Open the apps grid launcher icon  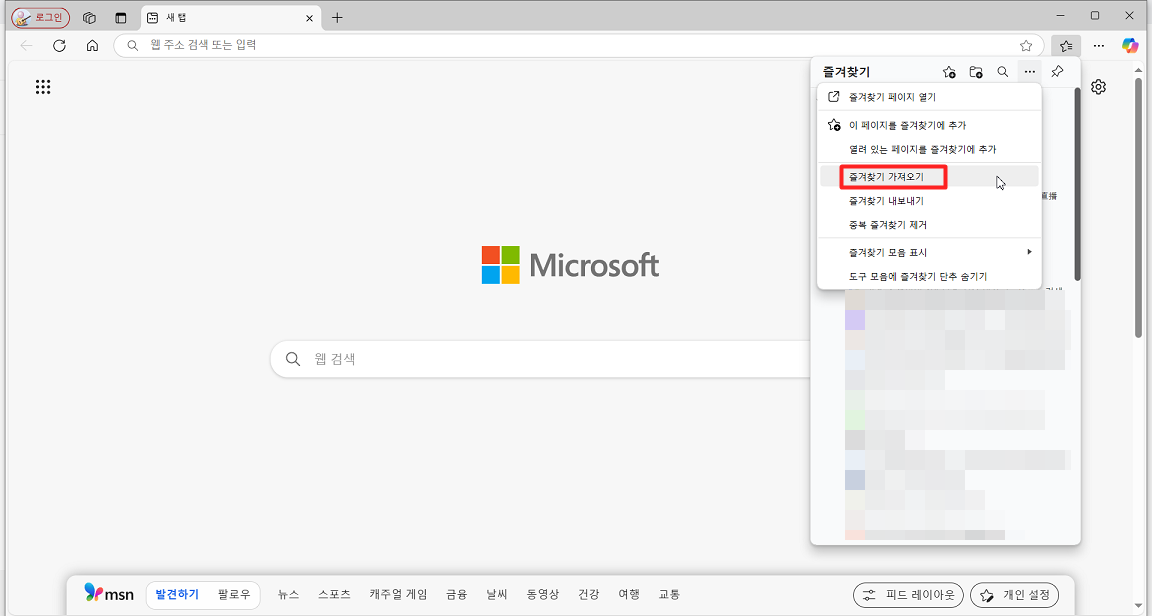pyautogui.click(x=43, y=87)
